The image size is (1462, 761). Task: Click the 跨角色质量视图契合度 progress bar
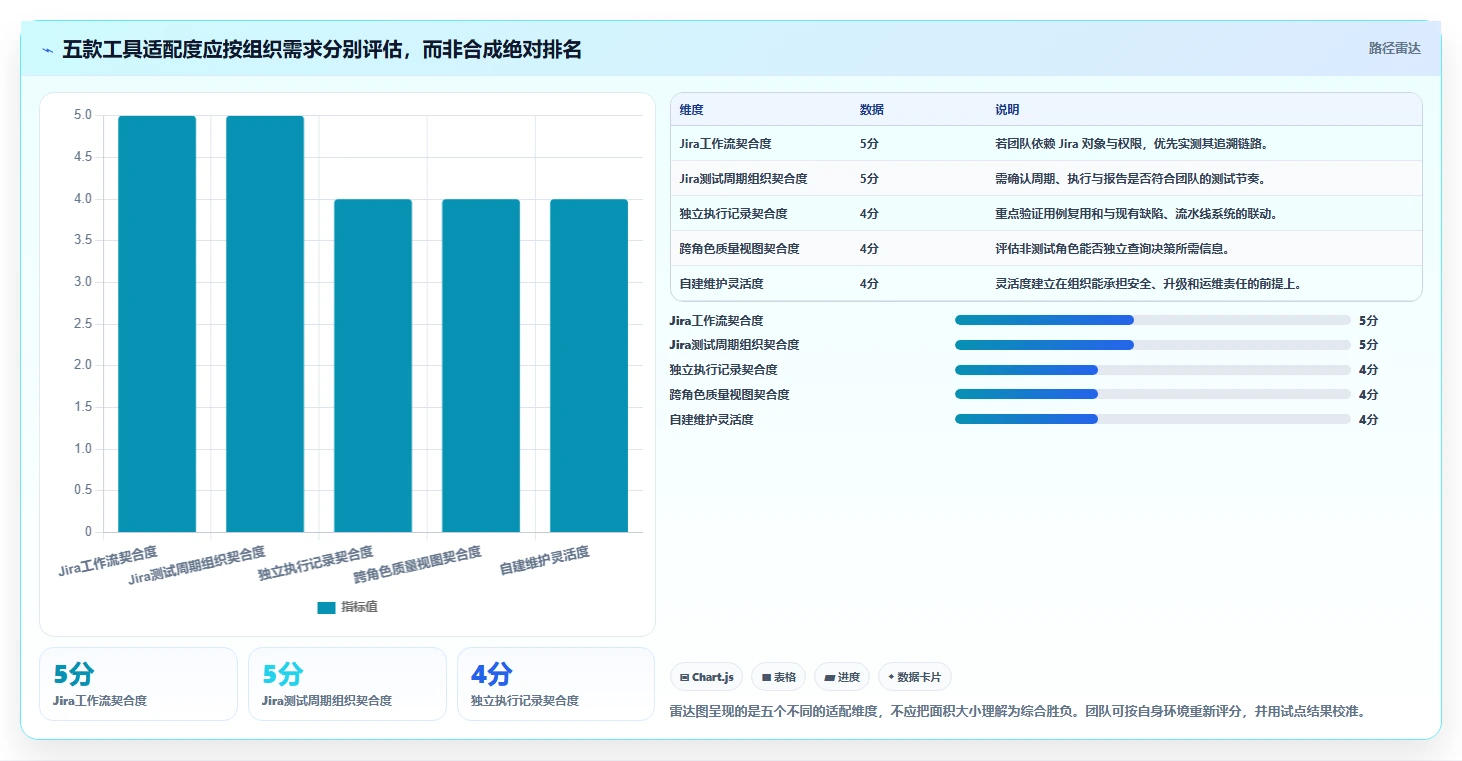click(1152, 395)
